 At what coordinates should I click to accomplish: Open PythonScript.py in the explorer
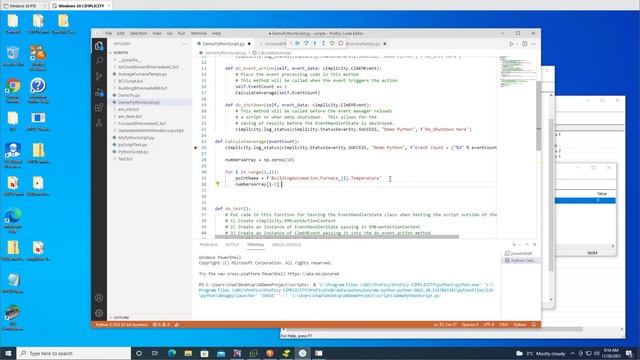pos(133,151)
